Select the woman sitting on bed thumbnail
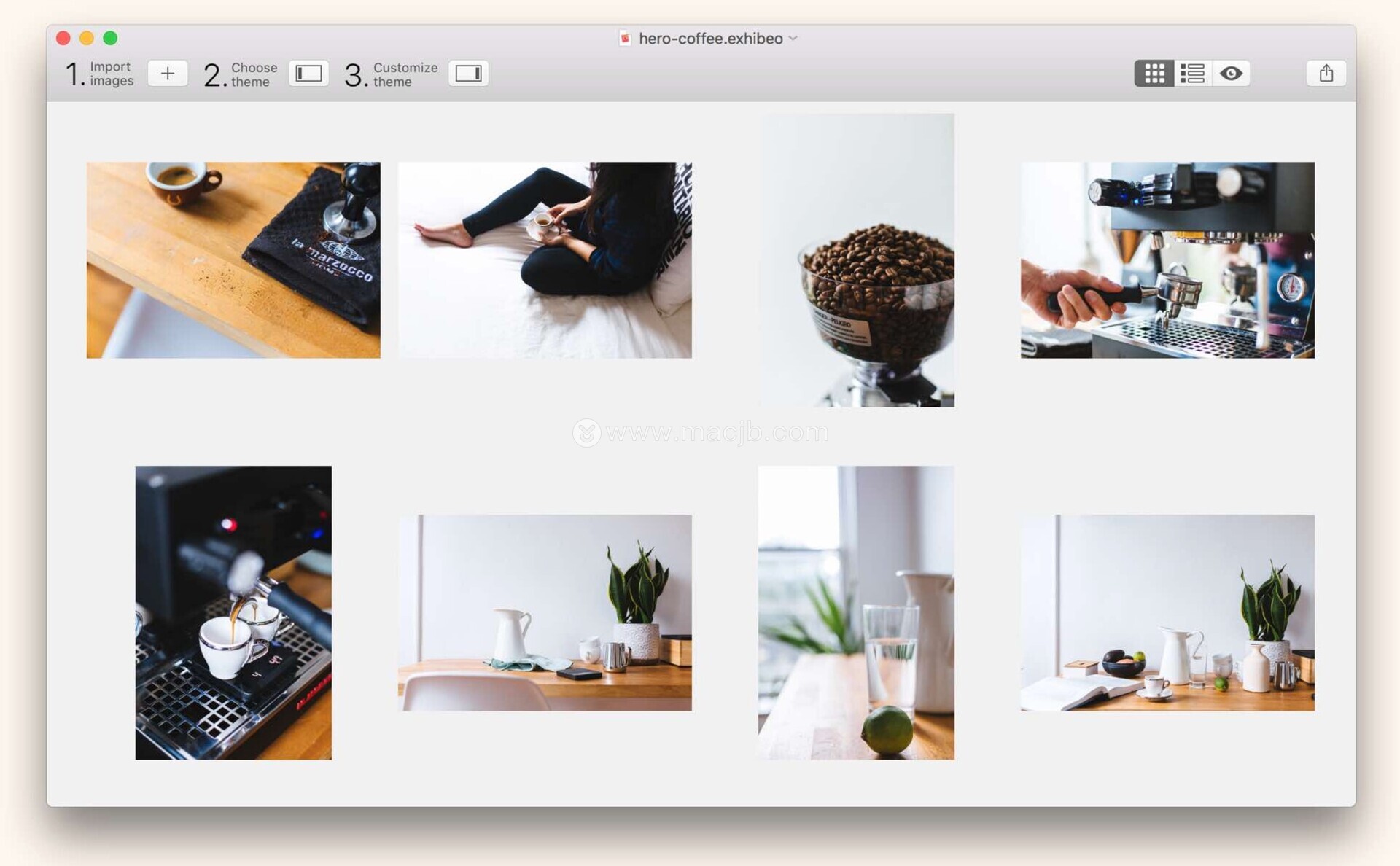 pyautogui.click(x=545, y=260)
